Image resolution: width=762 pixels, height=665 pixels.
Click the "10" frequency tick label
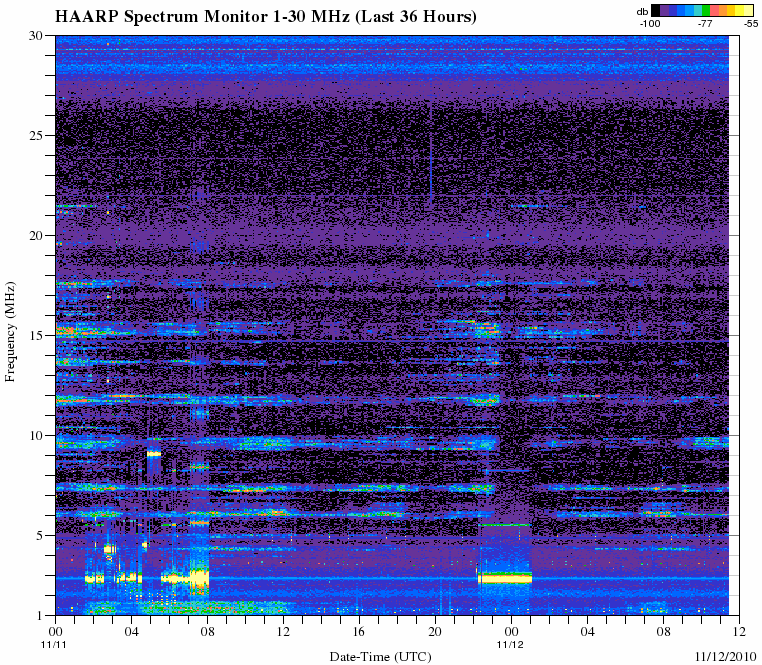tap(38, 436)
